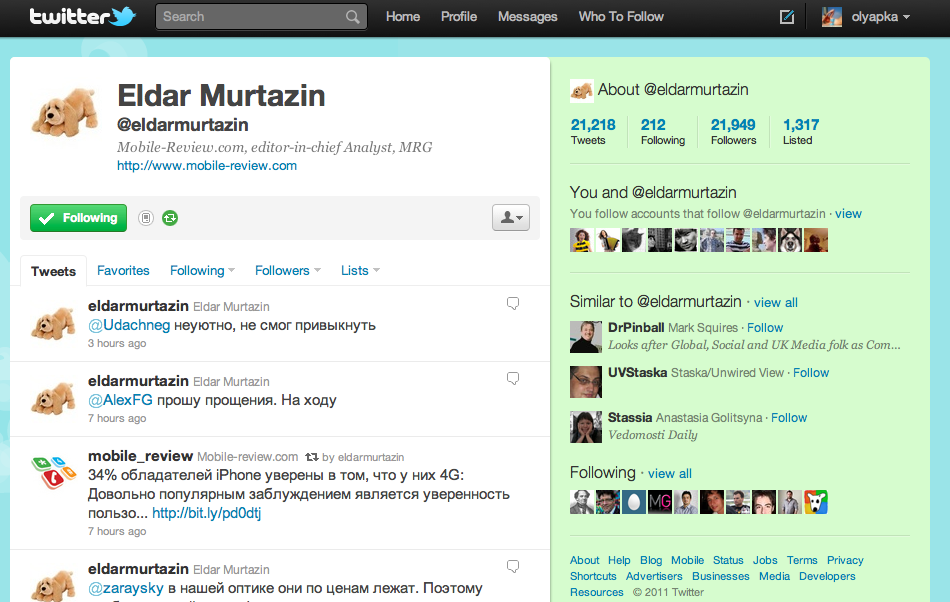This screenshot has width=950, height=602.
Task: Follow UVStaska account
Action: coord(811,372)
